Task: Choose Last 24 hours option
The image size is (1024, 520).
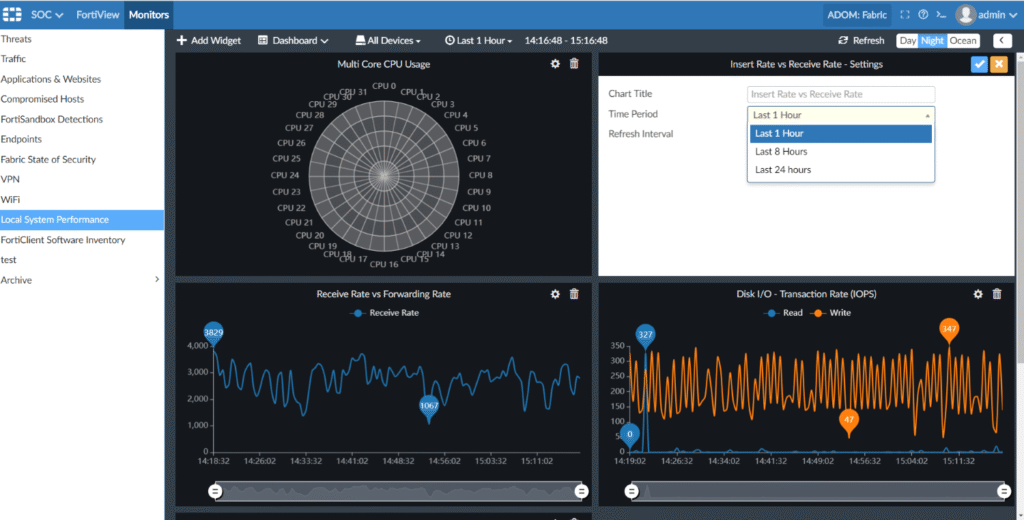Action: coord(783,170)
